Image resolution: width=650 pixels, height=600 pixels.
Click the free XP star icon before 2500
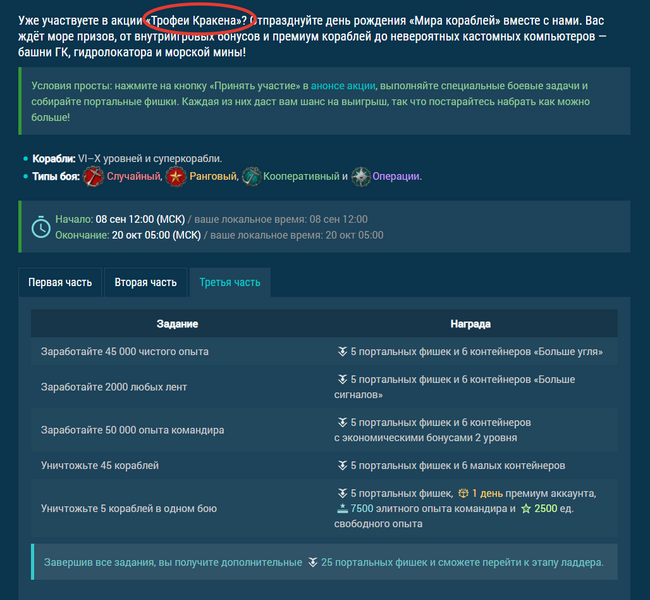[x=526, y=509]
